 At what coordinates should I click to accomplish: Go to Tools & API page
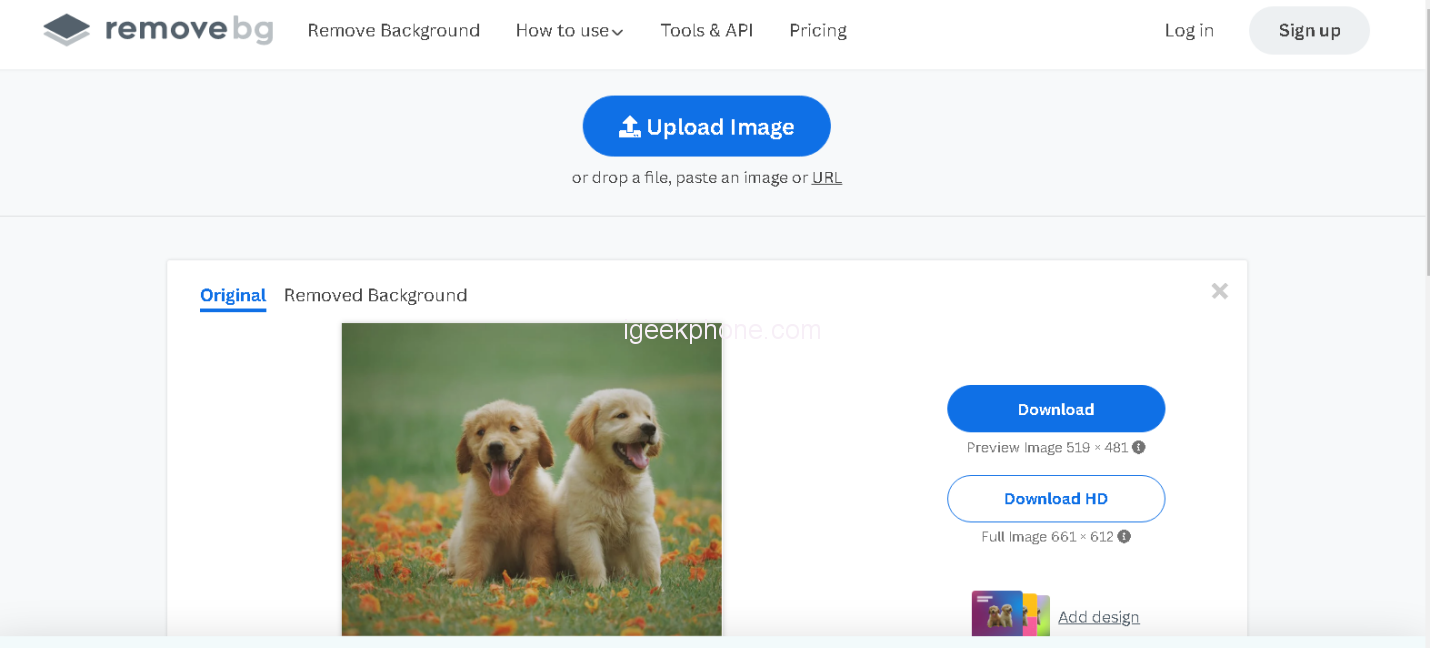point(706,30)
